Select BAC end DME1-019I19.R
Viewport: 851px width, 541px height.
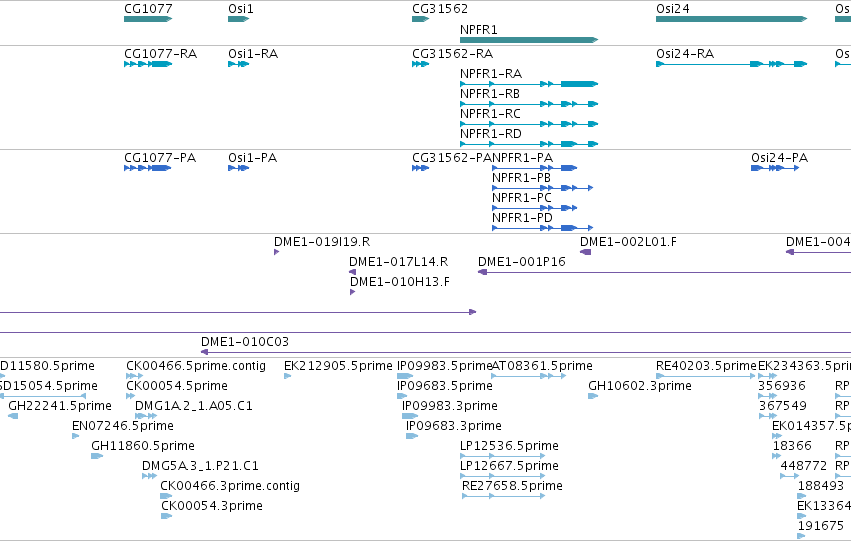pyautogui.click(x=276, y=252)
